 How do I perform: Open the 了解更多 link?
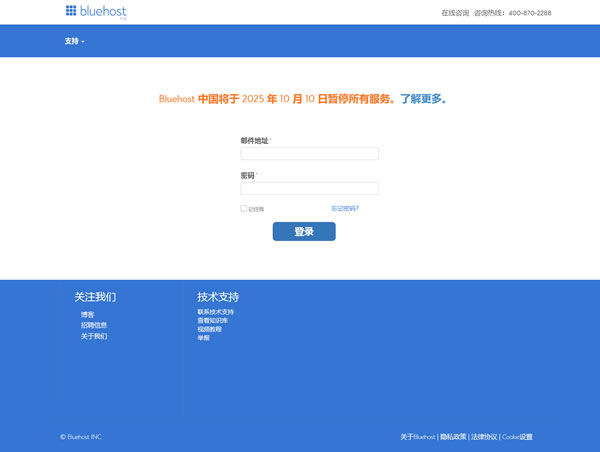(x=423, y=99)
